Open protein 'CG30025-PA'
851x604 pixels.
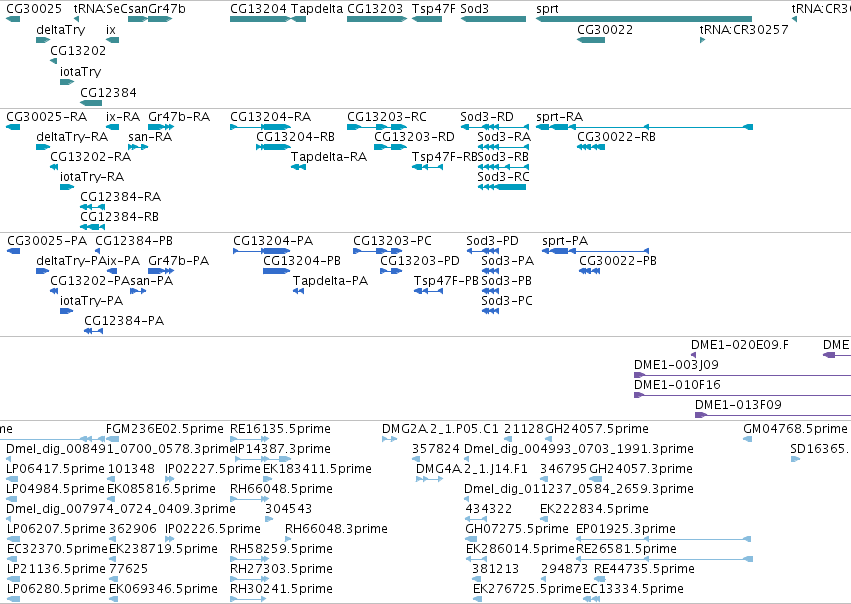click(x=47, y=241)
